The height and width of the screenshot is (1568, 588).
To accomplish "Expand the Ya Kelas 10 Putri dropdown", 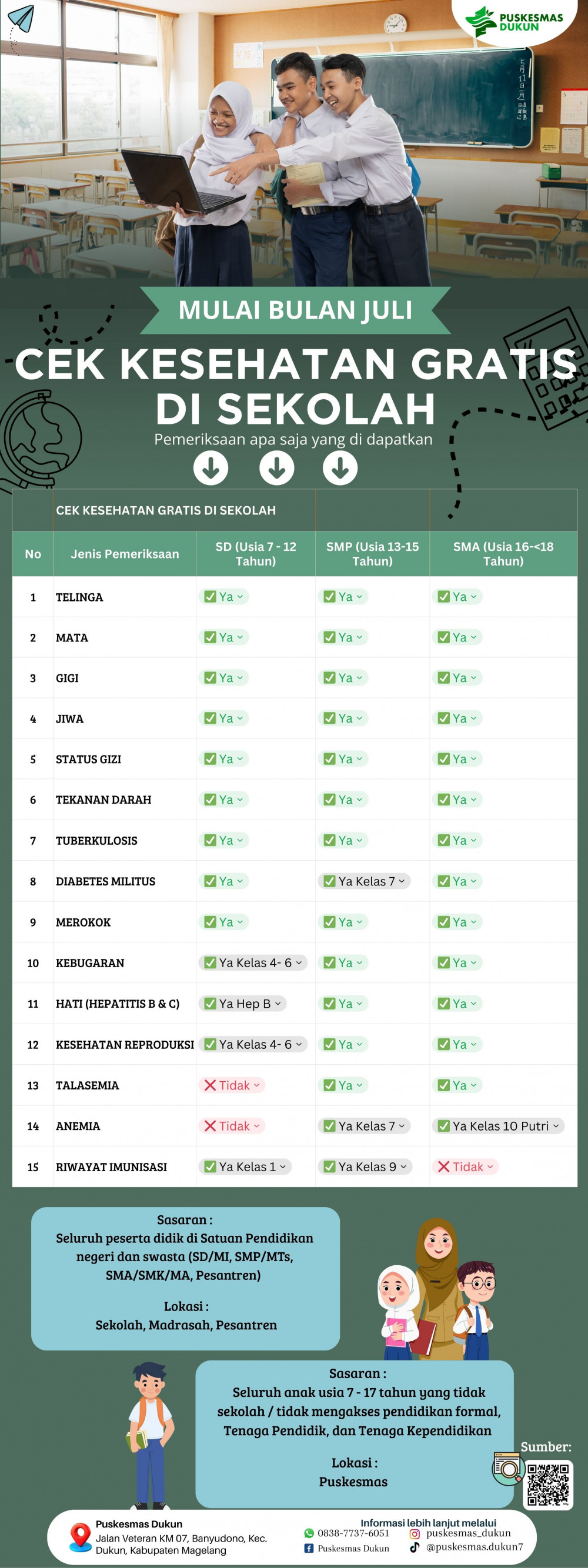I will [x=556, y=1125].
